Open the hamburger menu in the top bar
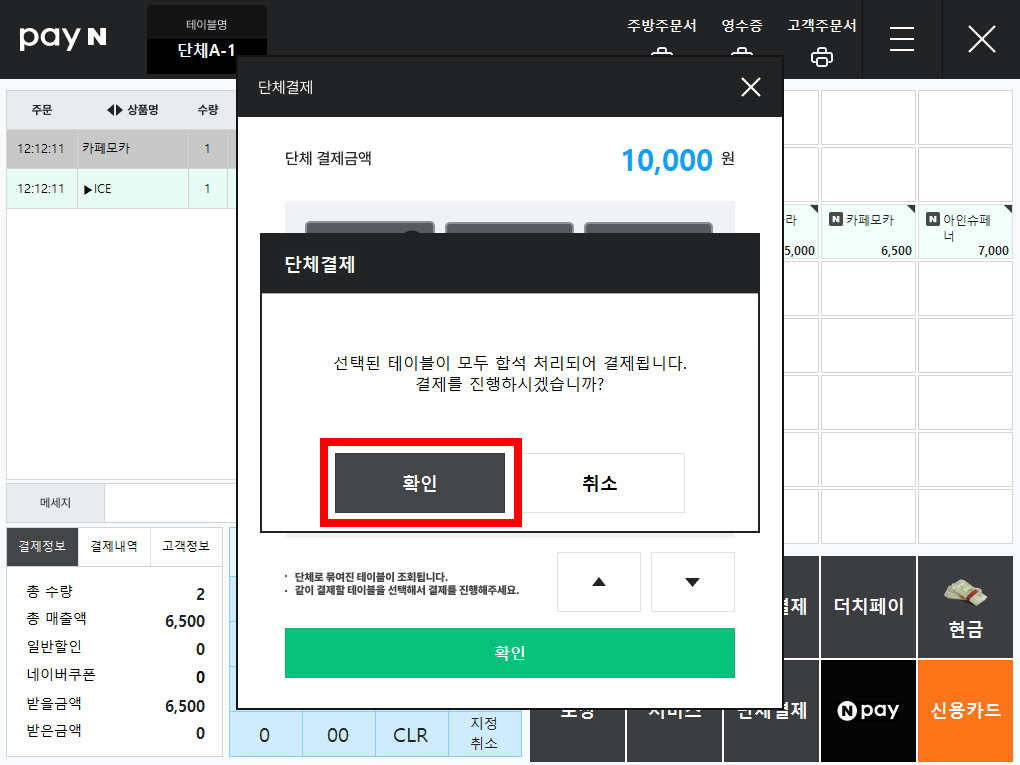The image size is (1020, 765). (x=902, y=39)
